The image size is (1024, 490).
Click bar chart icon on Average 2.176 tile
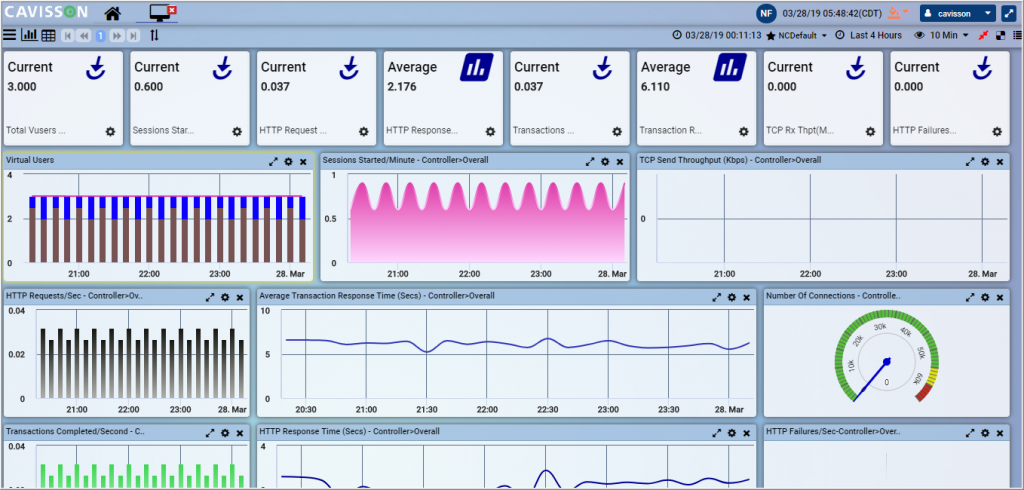[x=476, y=67]
